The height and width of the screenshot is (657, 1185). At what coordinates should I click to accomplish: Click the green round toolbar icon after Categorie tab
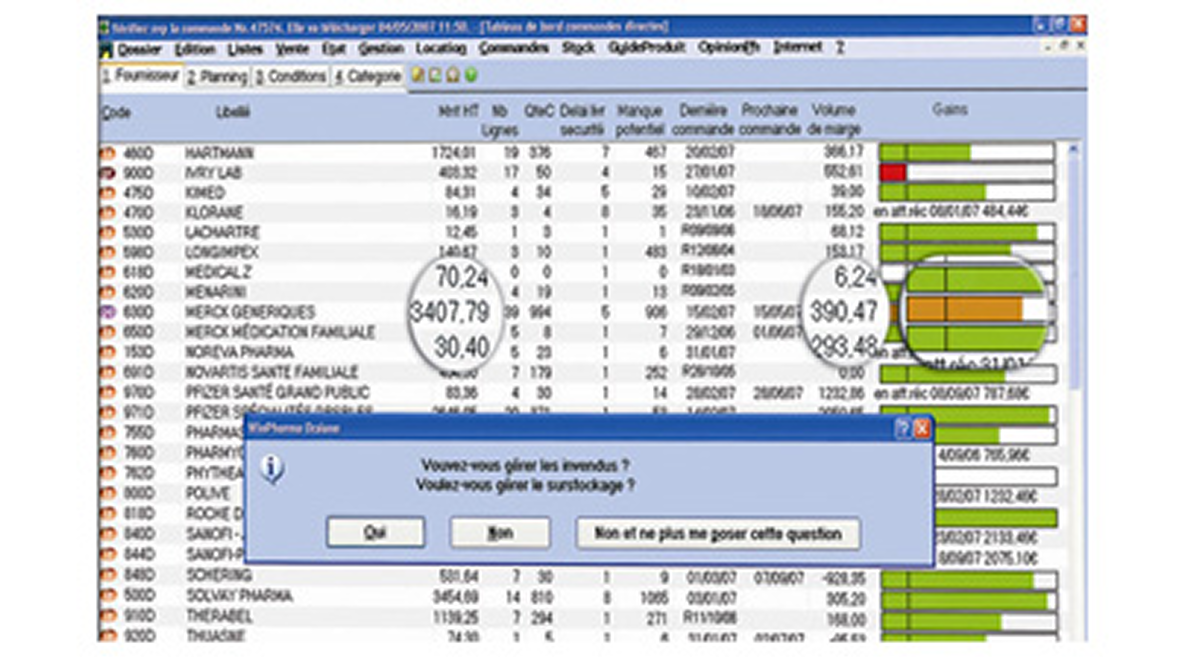471,75
